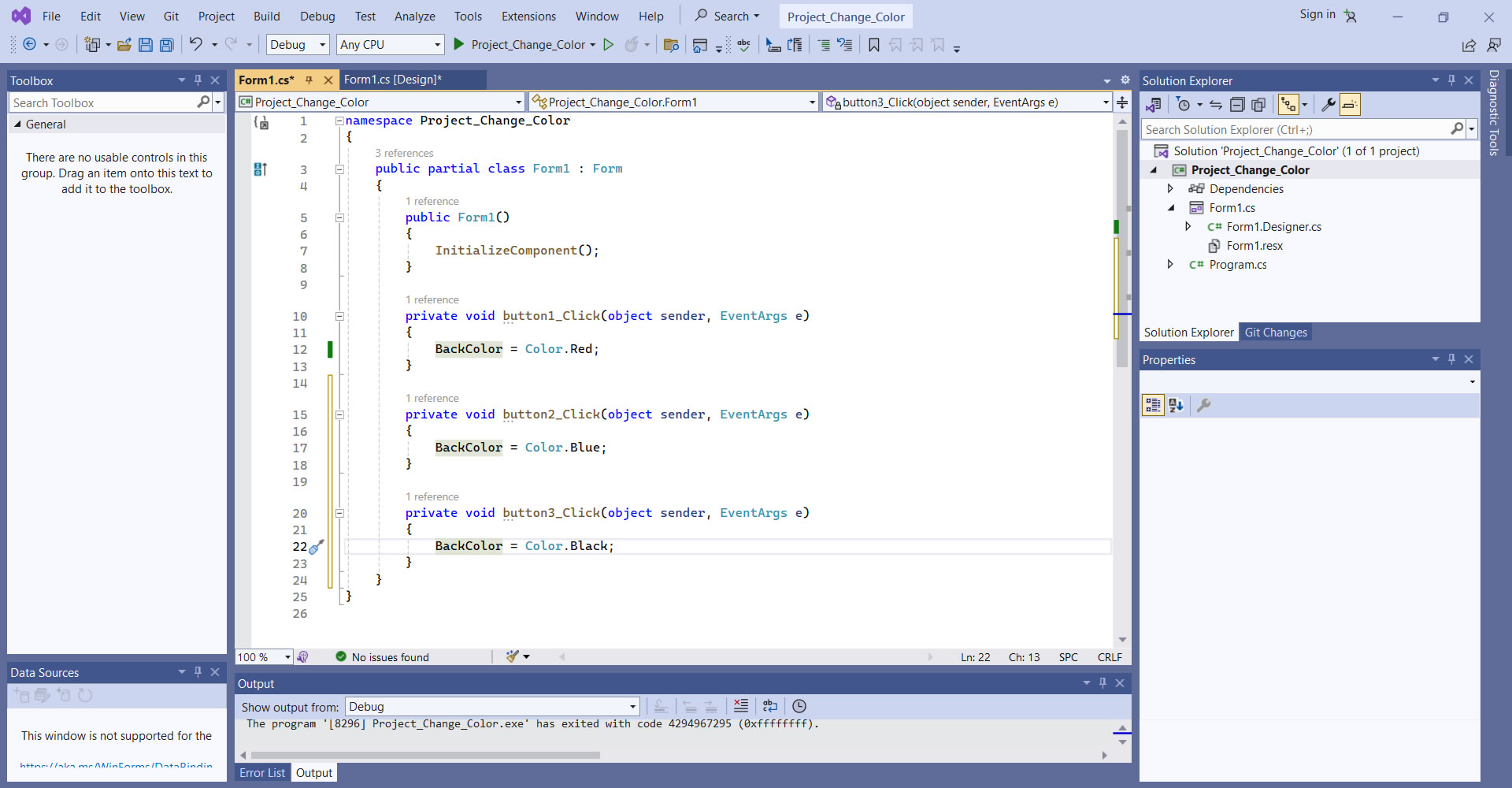Screen dimensions: 1512x788
Task: Open the Build menu
Action: pos(266,17)
